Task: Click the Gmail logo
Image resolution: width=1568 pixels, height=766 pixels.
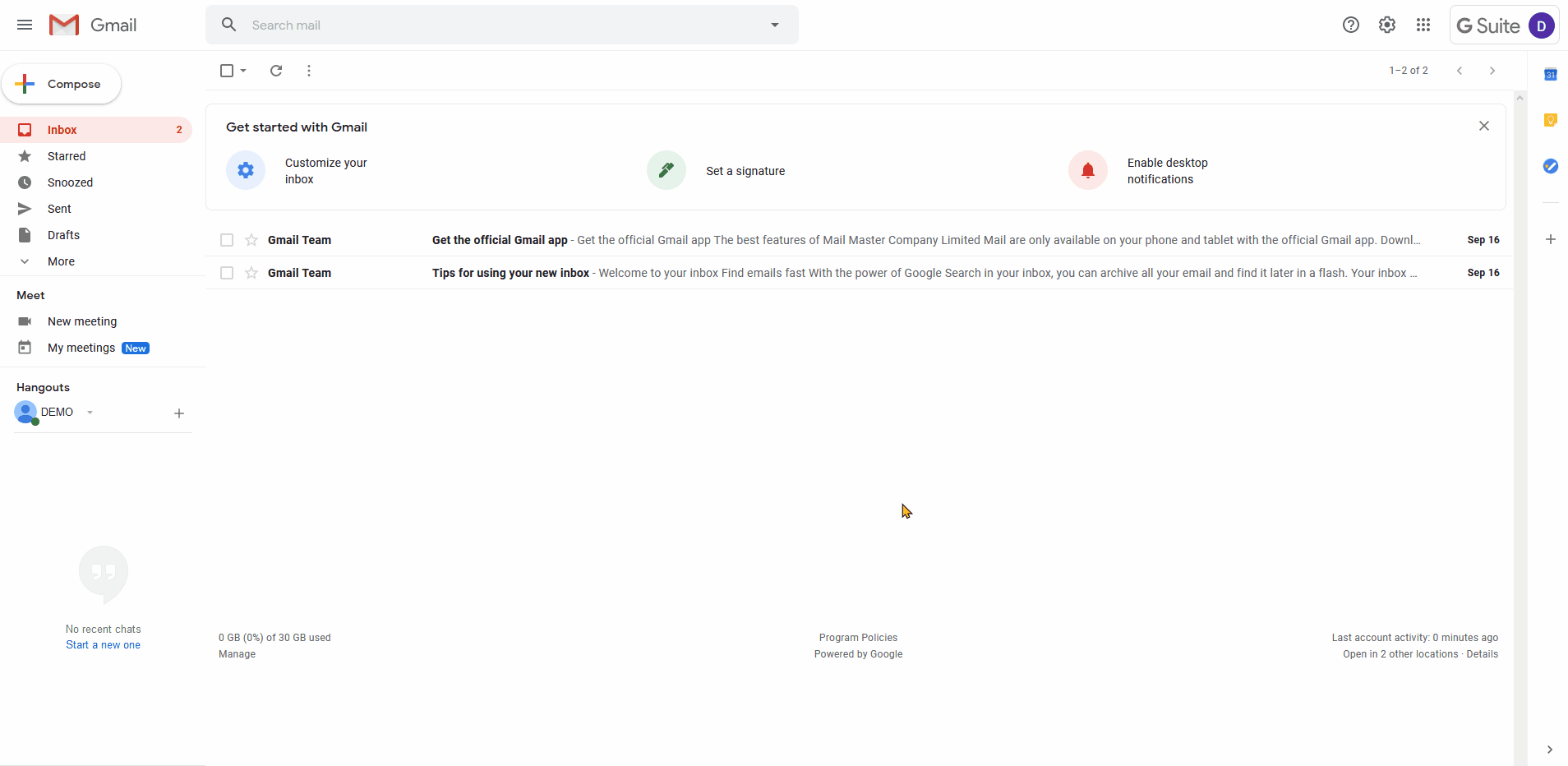Action: click(93, 25)
